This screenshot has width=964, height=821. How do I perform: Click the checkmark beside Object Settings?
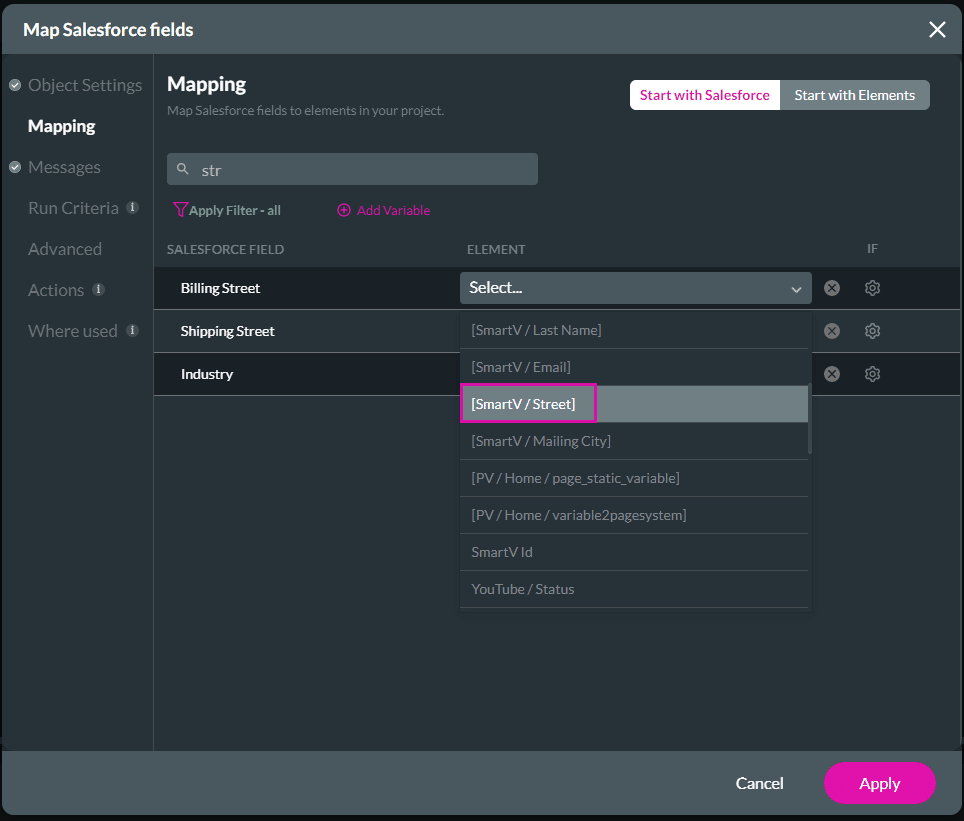(x=12, y=85)
